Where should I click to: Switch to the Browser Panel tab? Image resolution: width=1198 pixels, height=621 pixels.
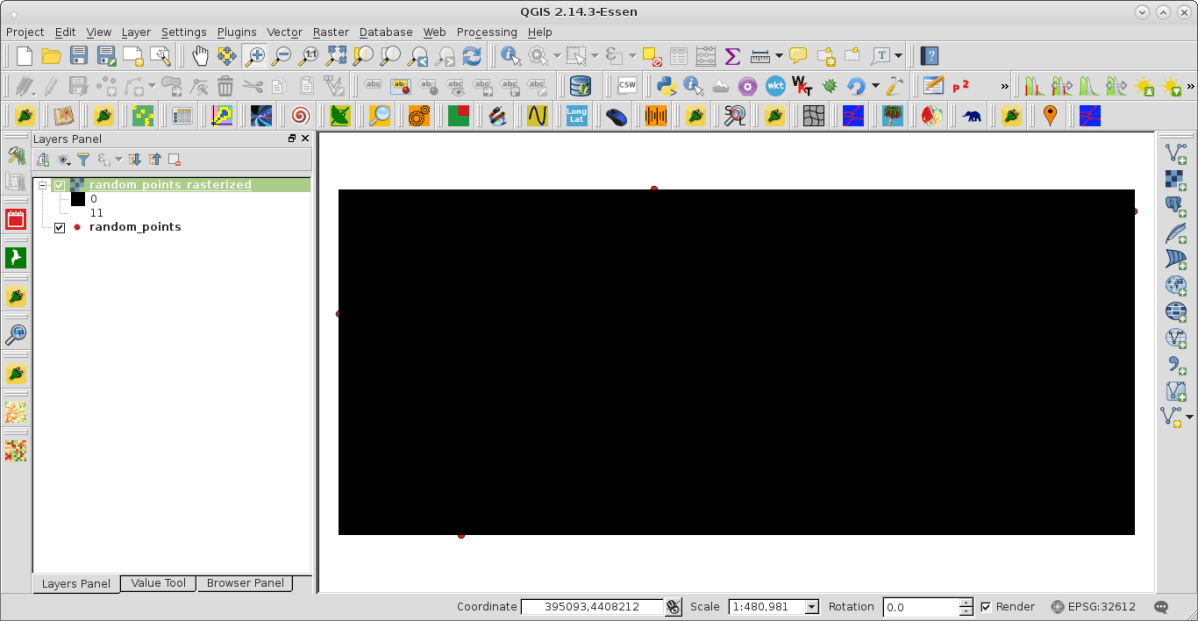click(245, 583)
